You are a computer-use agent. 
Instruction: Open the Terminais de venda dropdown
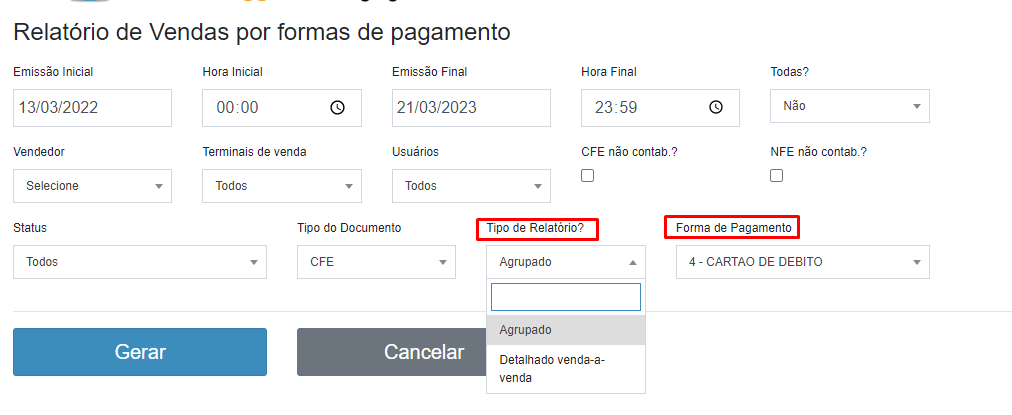281,186
